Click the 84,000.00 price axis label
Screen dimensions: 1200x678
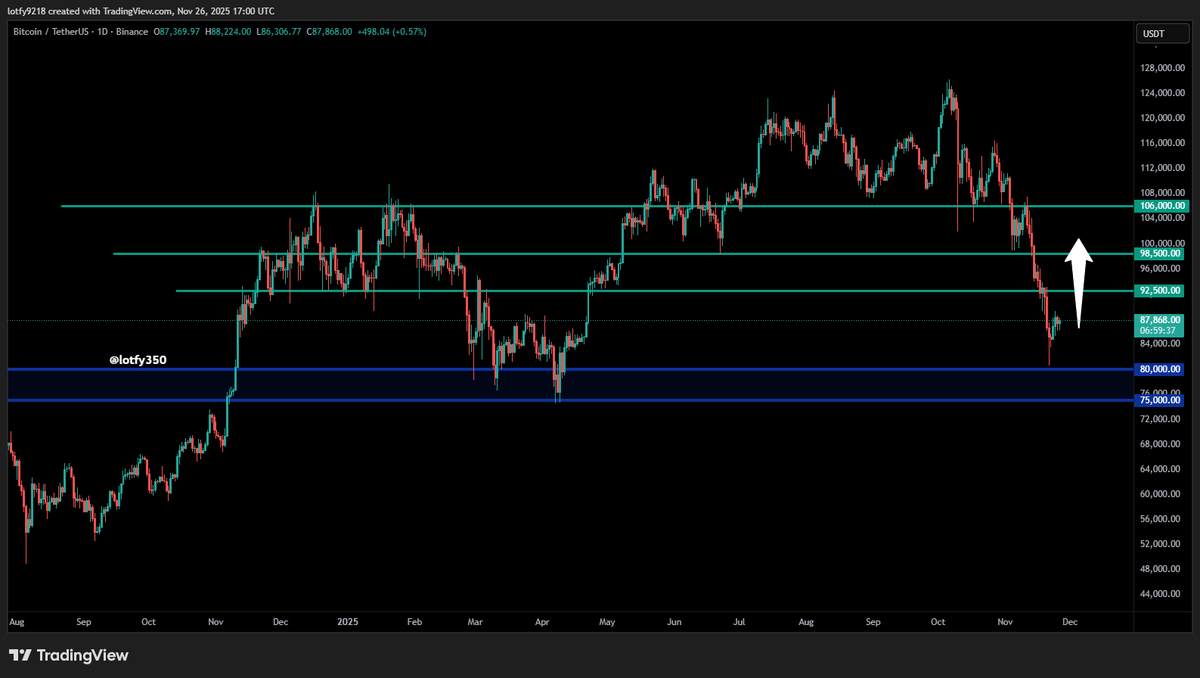[1161, 343]
